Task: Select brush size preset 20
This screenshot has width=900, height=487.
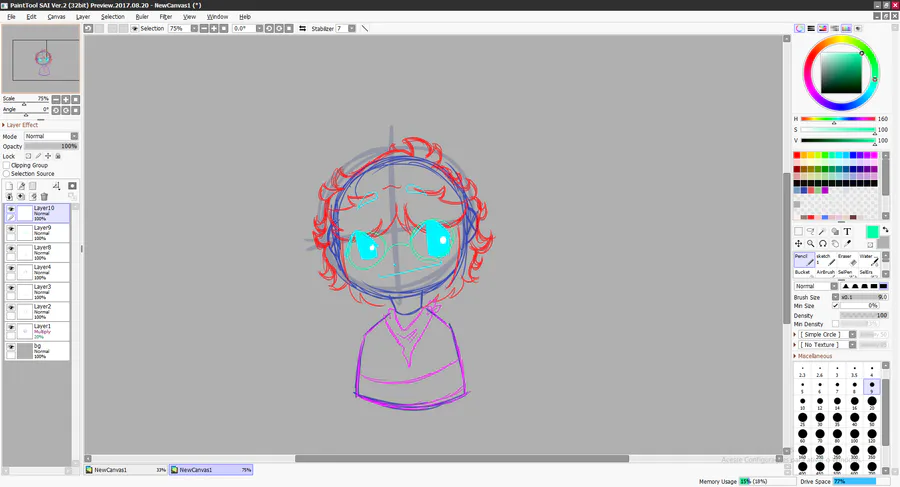Action: point(872,401)
